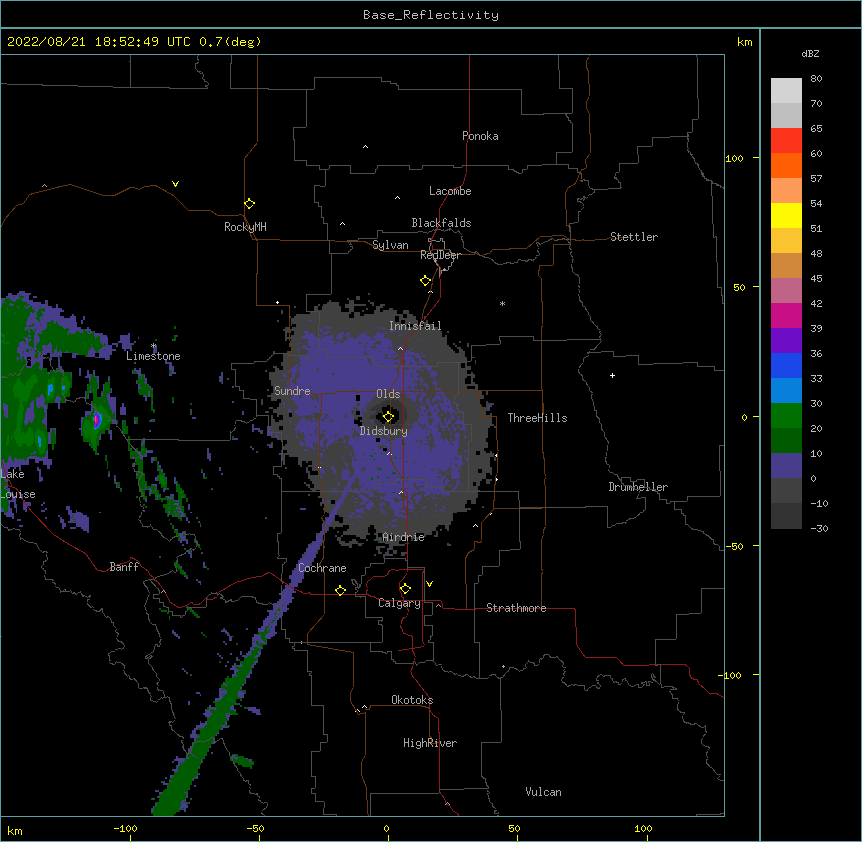
Task: Select the yellow V marker just east of Calgary
Action: [x=429, y=584]
